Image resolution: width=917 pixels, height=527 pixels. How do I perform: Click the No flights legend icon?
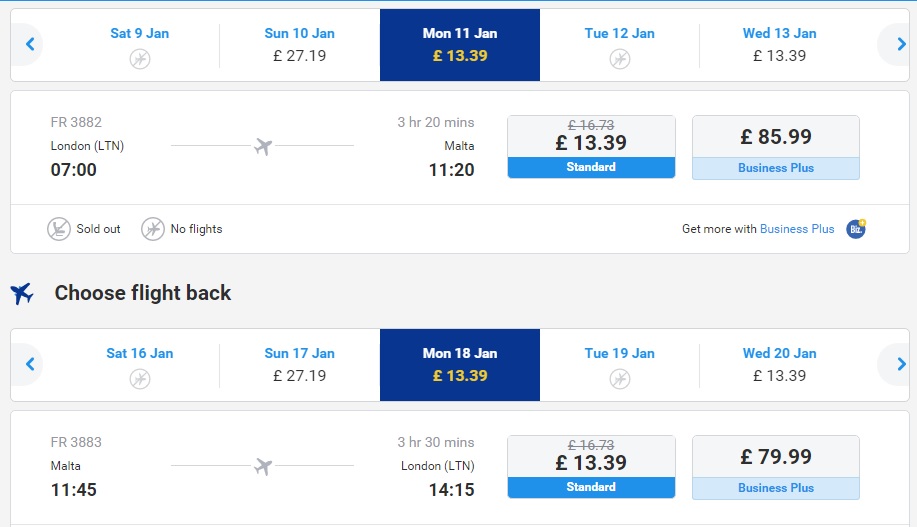[x=153, y=229]
